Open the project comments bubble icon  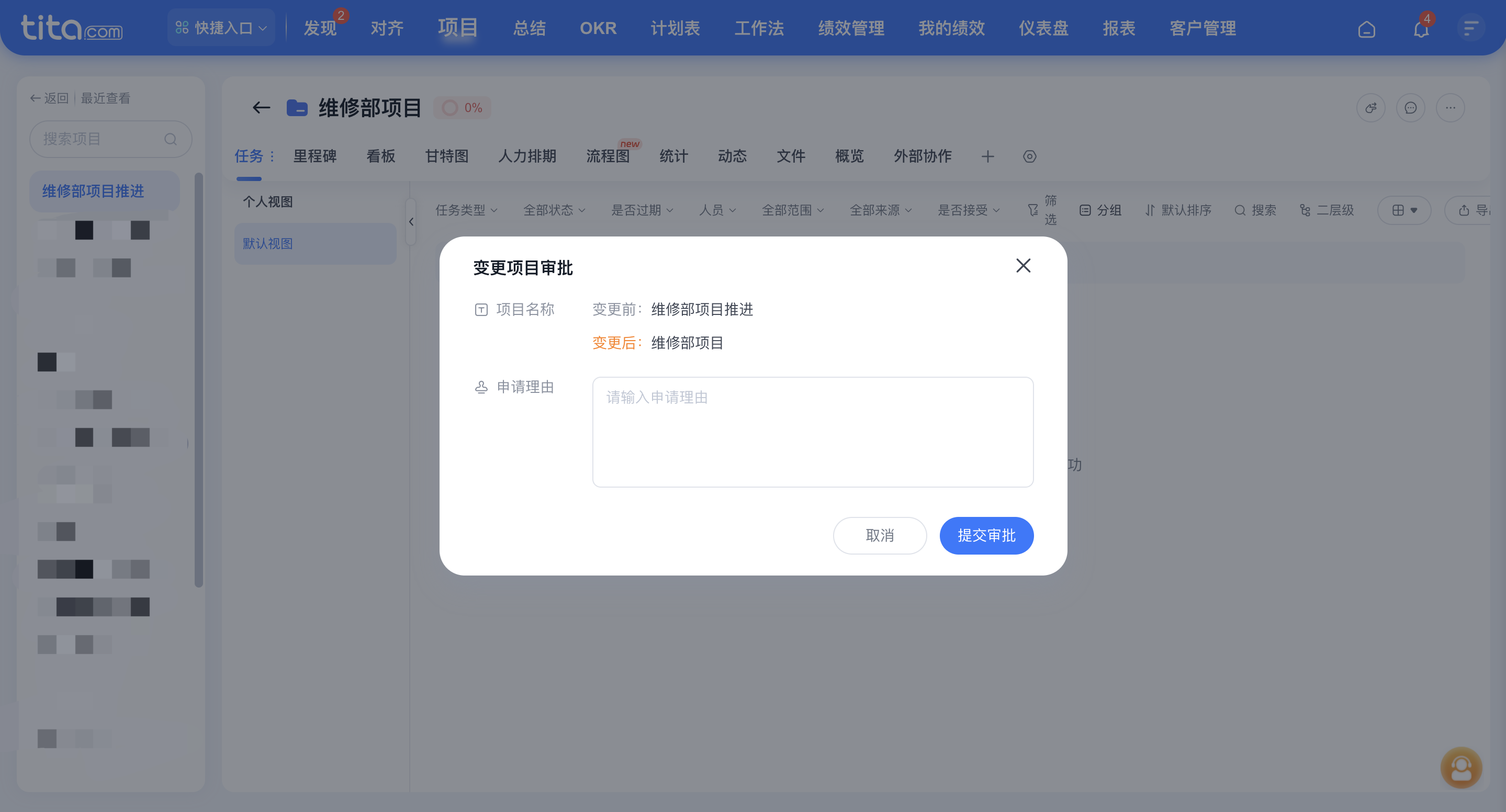click(x=1411, y=108)
